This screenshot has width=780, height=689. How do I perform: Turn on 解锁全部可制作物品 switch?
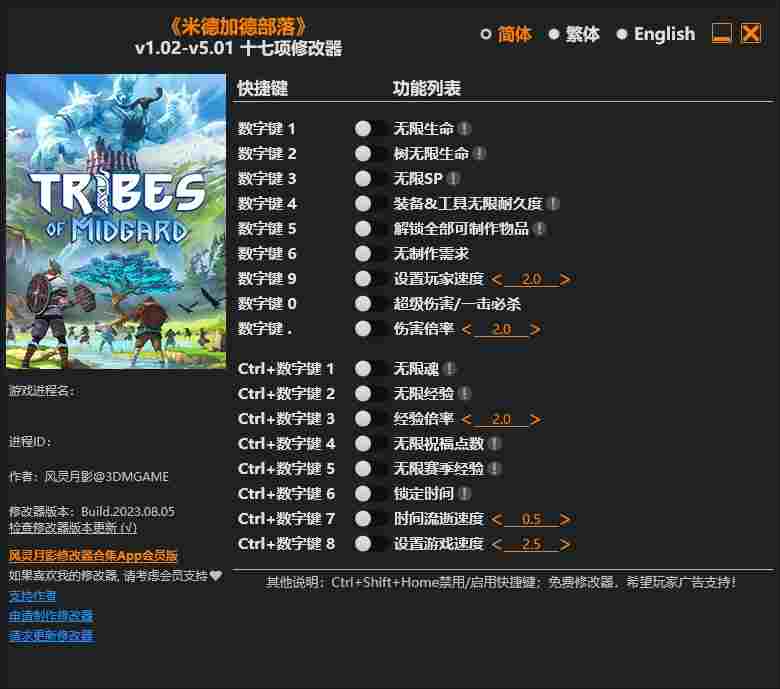coord(370,229)
